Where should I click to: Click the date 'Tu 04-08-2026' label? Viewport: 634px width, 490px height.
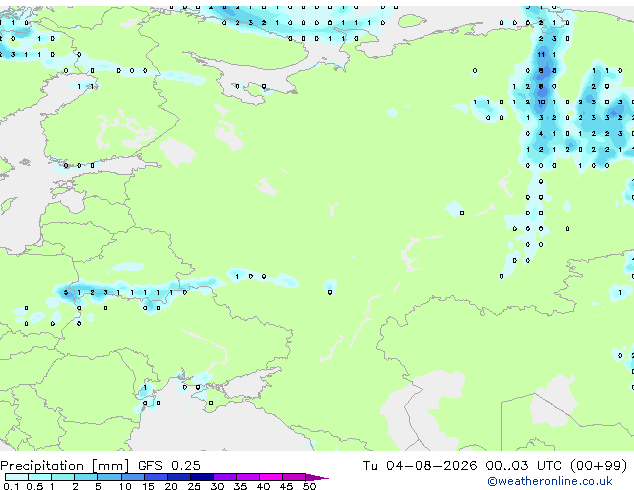coord(420,465)
